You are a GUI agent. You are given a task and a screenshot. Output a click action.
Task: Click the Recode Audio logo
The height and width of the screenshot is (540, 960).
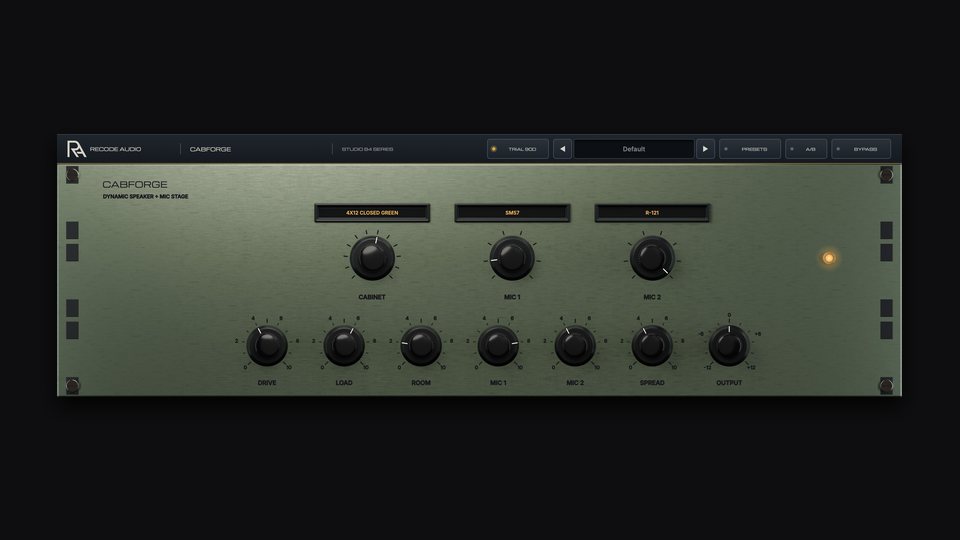tap(76, 149)
